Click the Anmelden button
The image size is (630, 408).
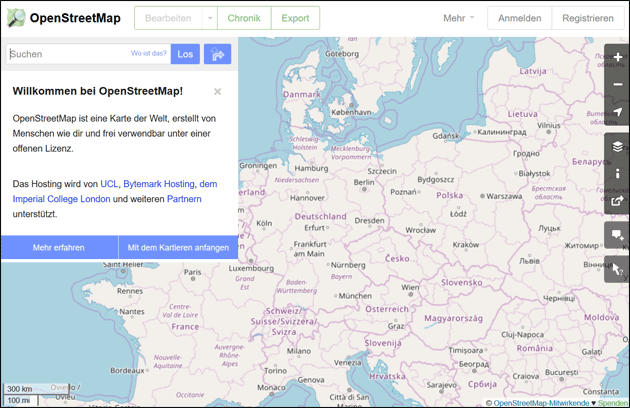(520, 18)
